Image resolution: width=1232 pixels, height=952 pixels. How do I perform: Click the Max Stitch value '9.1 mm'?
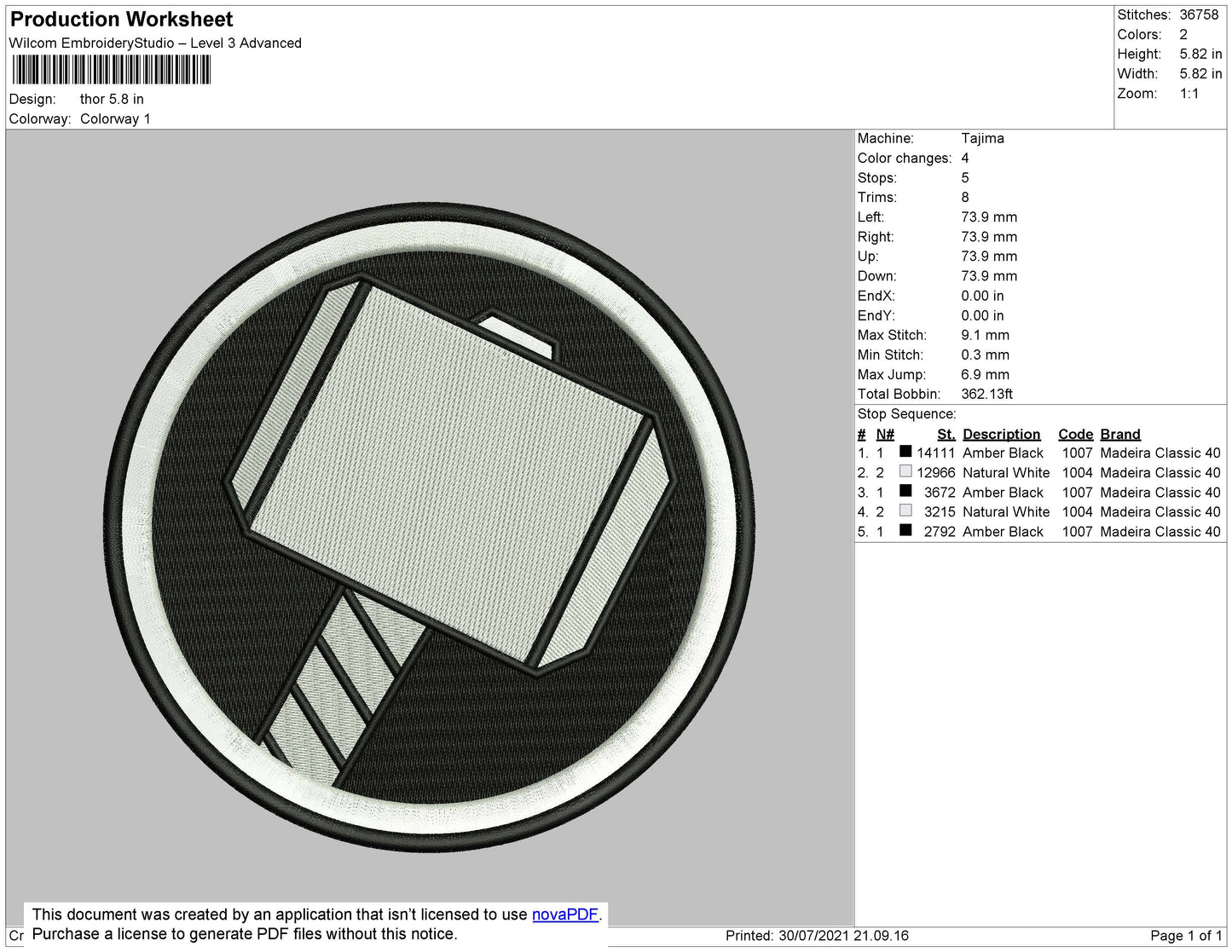pos(985,336)
